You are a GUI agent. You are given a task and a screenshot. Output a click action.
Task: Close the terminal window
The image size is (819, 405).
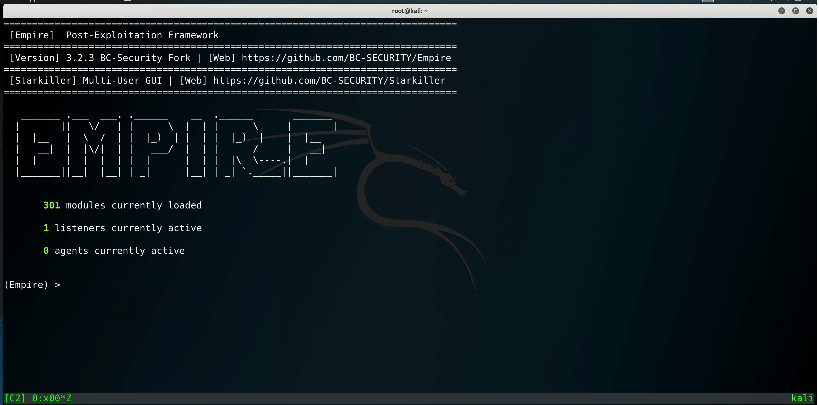tap(809, 10)
